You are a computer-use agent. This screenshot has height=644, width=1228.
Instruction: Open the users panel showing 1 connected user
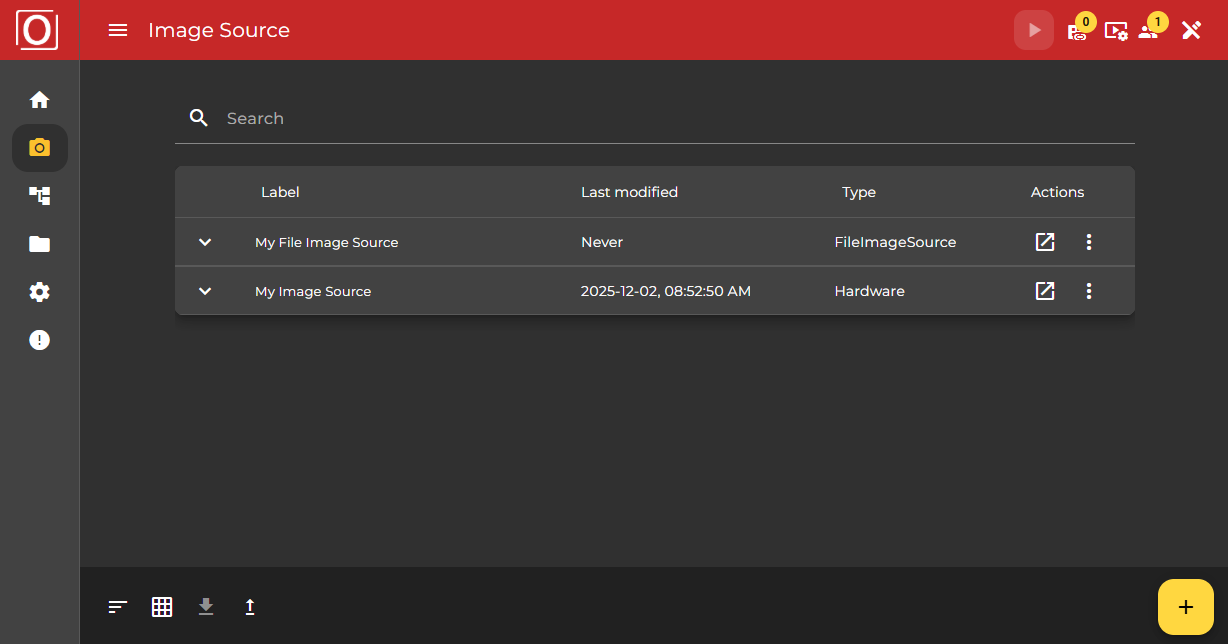click(x=1148, y=30)
